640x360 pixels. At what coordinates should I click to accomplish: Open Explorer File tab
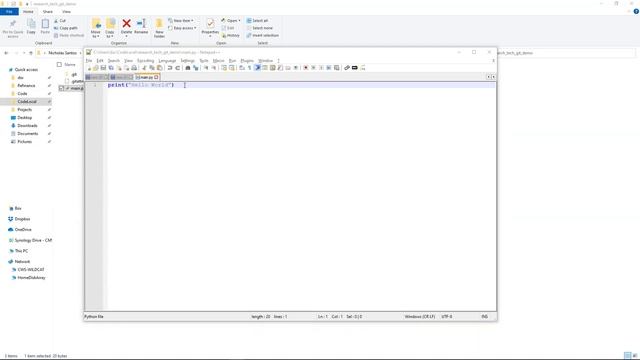click(x=9, y=11)
